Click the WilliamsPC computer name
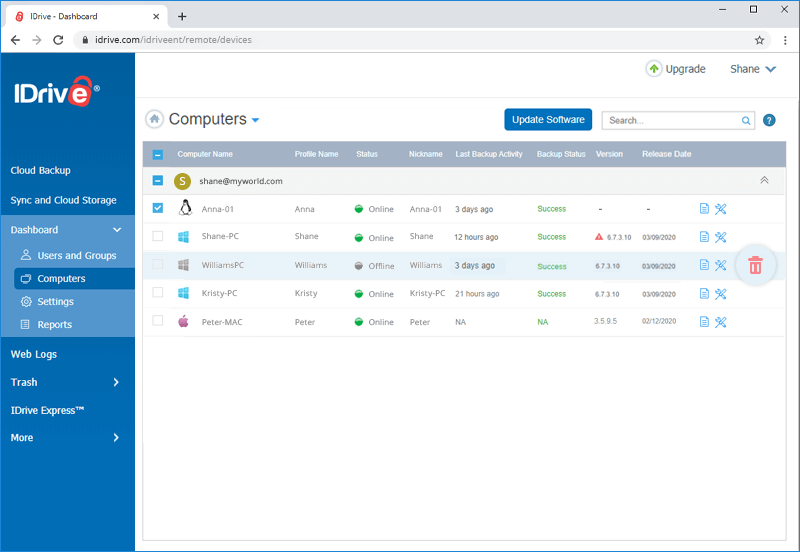800x552 pixels. coord(222,265)
